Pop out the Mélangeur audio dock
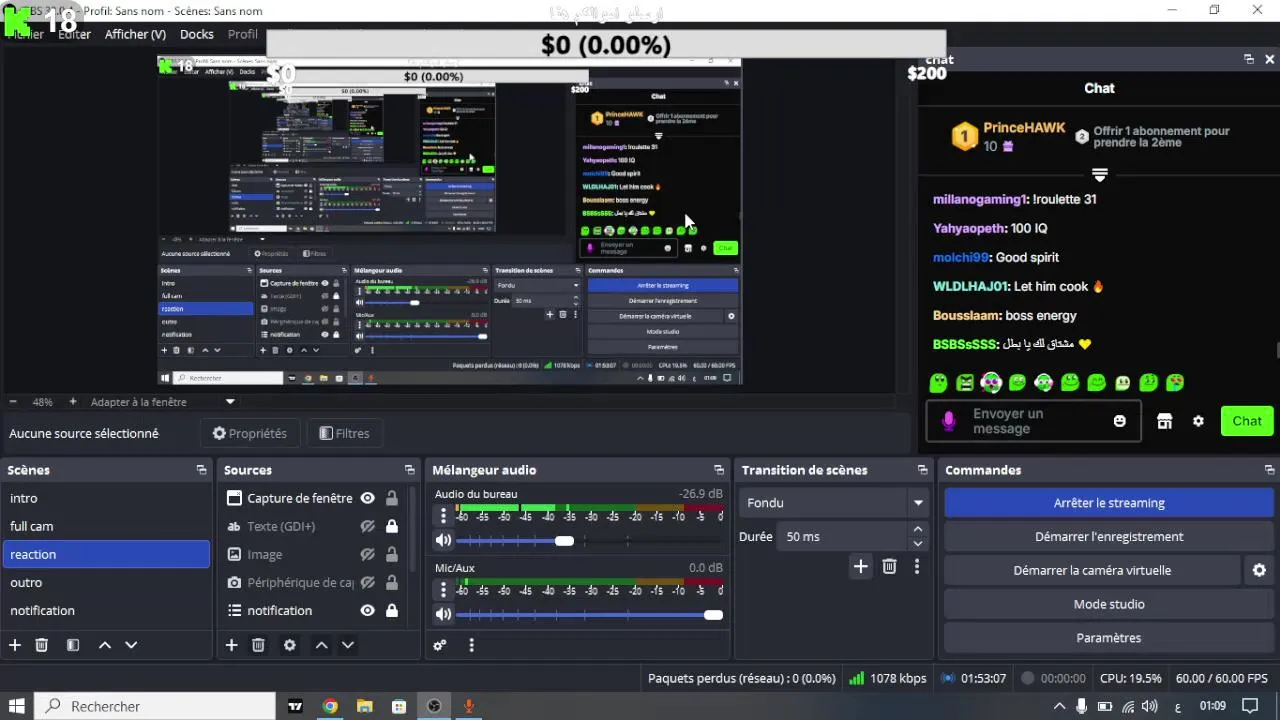 tap(719, 470)
